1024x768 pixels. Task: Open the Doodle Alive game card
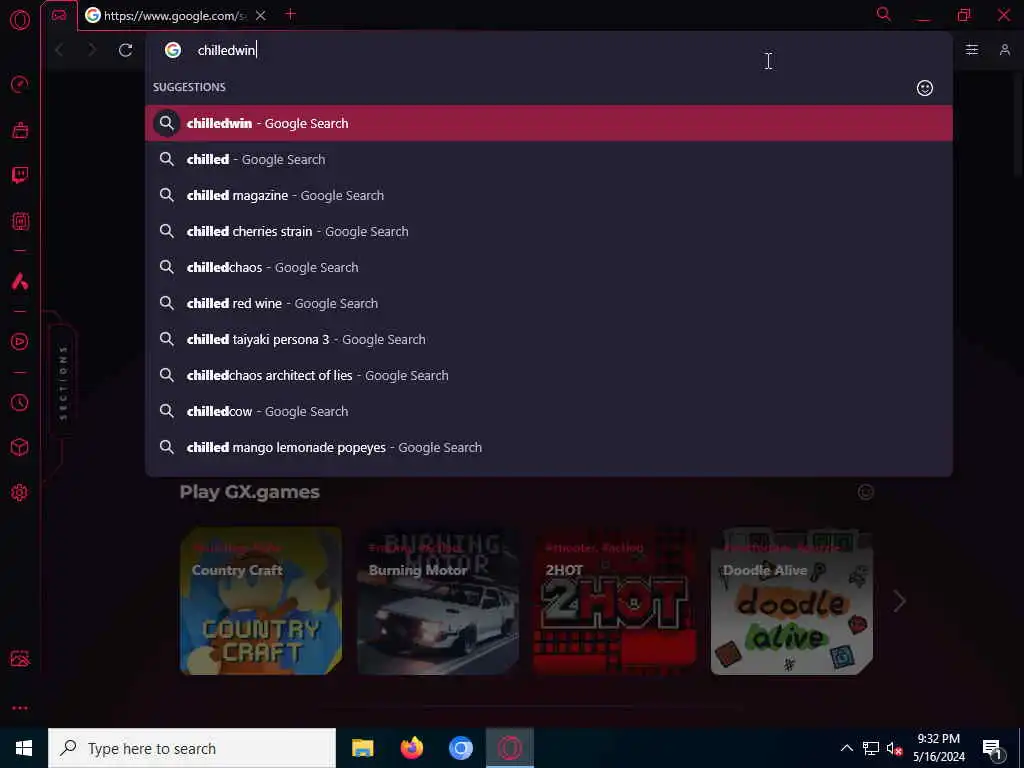click(792, 601)
